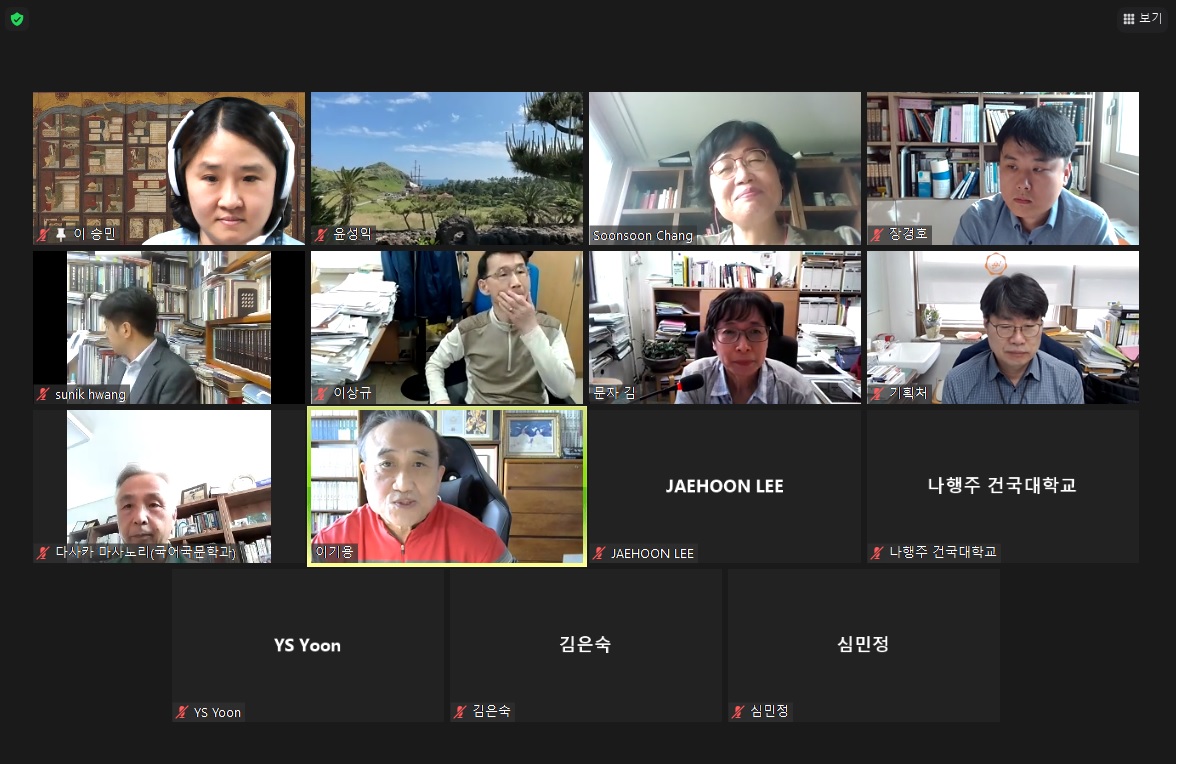This screenshot has height=764, width=1177.
Task: Click the 이상규 name label
Action: (353, 393)
